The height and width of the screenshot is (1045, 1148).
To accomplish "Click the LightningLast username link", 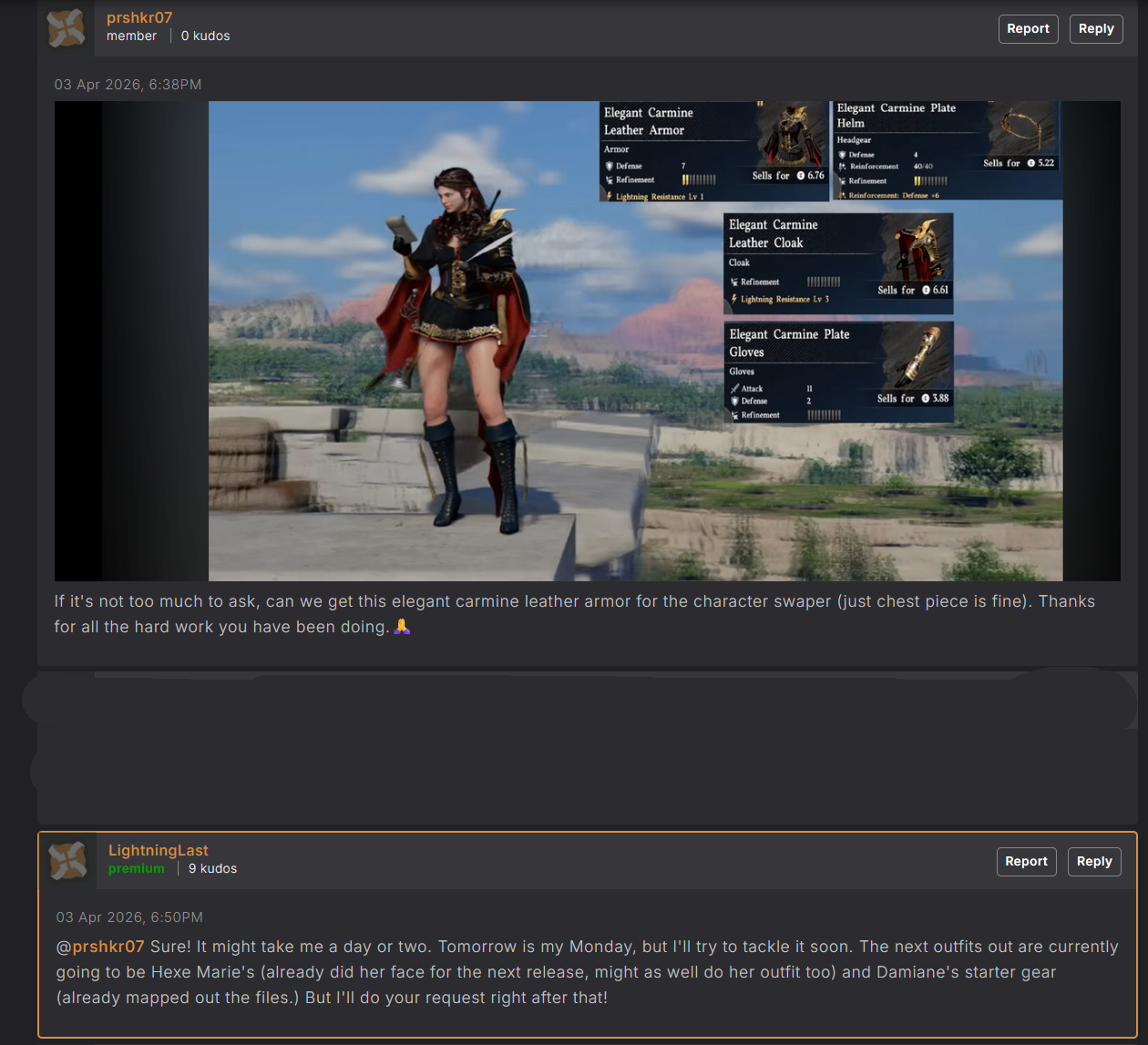I will 159,850.
